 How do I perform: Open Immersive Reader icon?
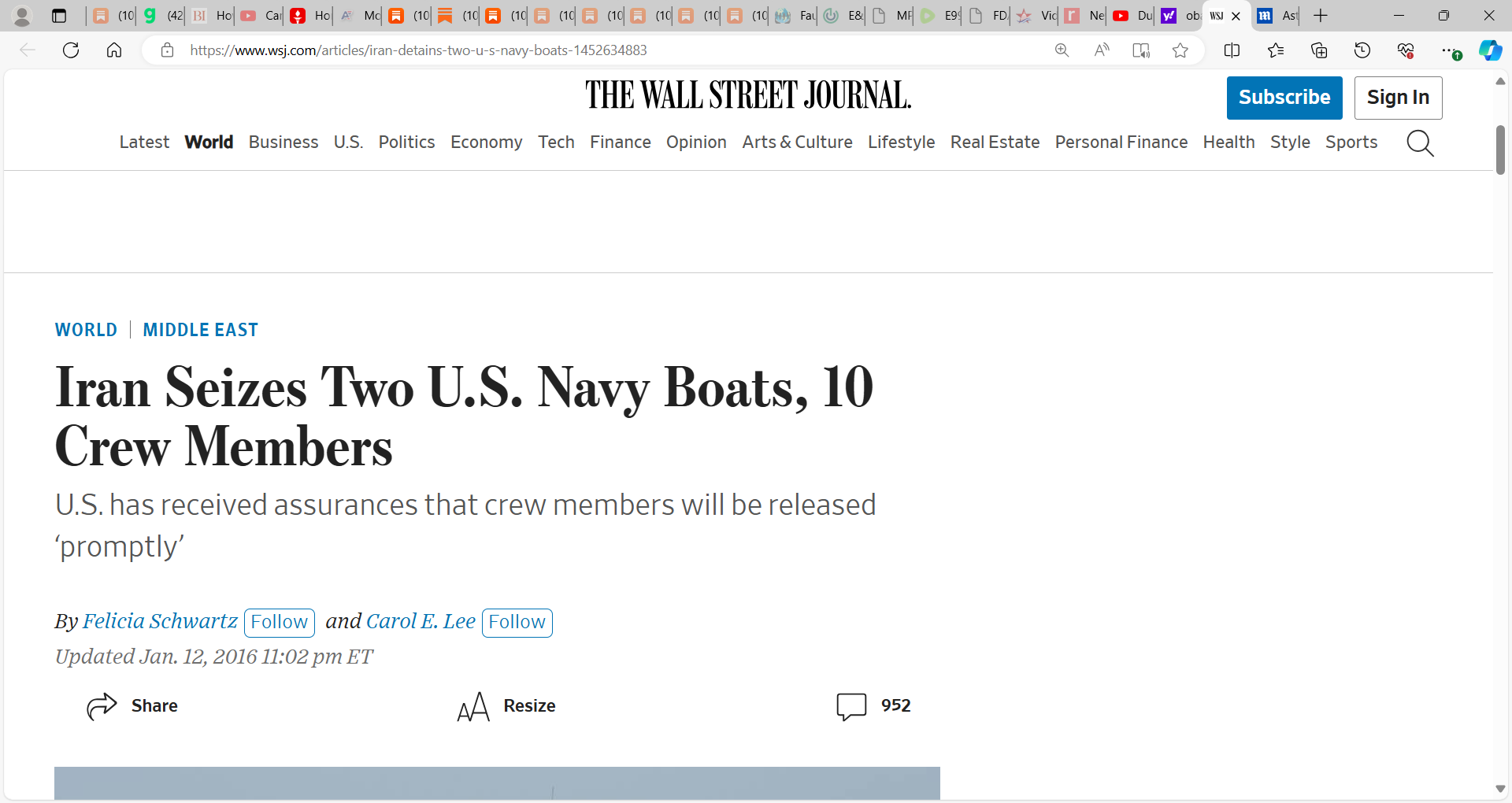(x=1141, y=50)
